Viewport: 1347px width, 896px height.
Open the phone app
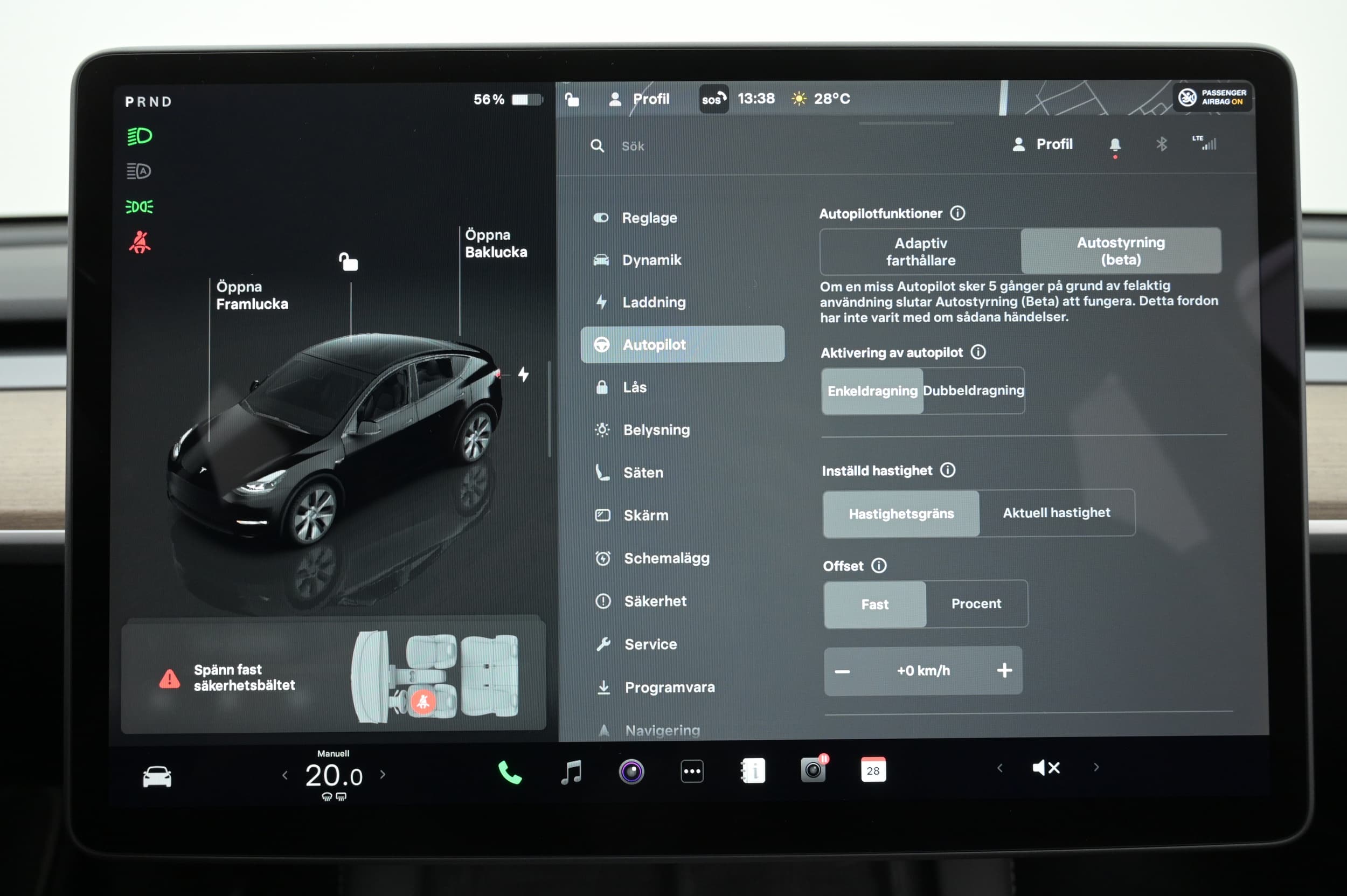pyautogui.click(x=510, y=772)
